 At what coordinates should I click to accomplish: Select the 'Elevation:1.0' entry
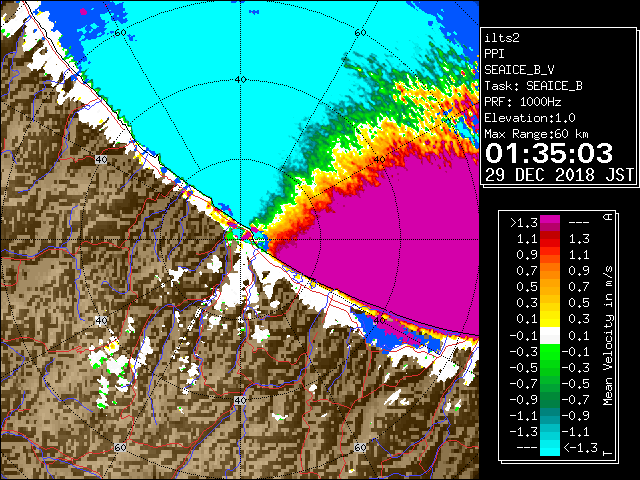coord(530,118)
